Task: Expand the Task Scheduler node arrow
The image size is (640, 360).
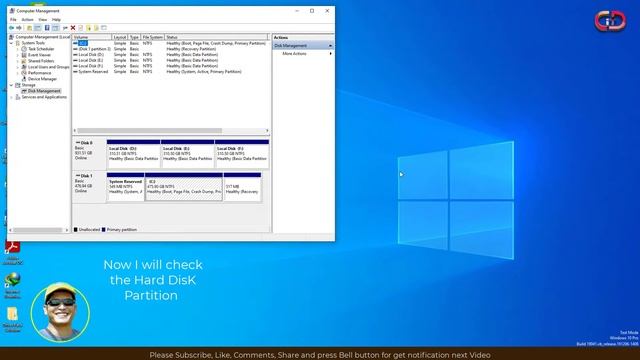Action: click(x=18, y=49)
